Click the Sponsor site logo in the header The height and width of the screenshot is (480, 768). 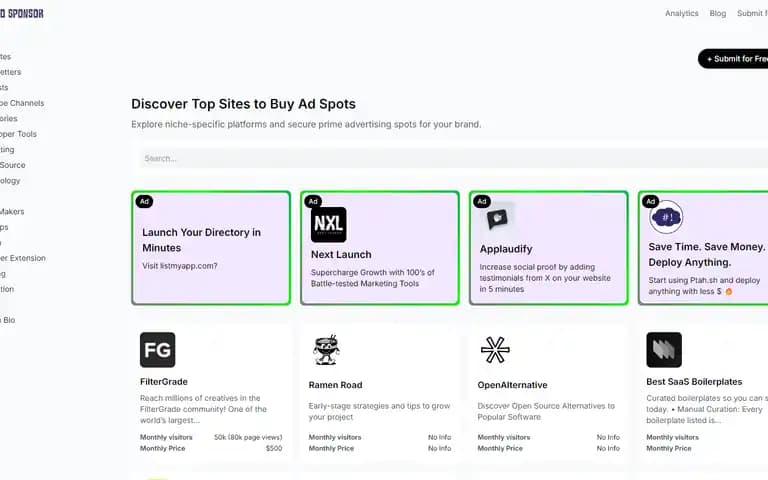point(22,13)
